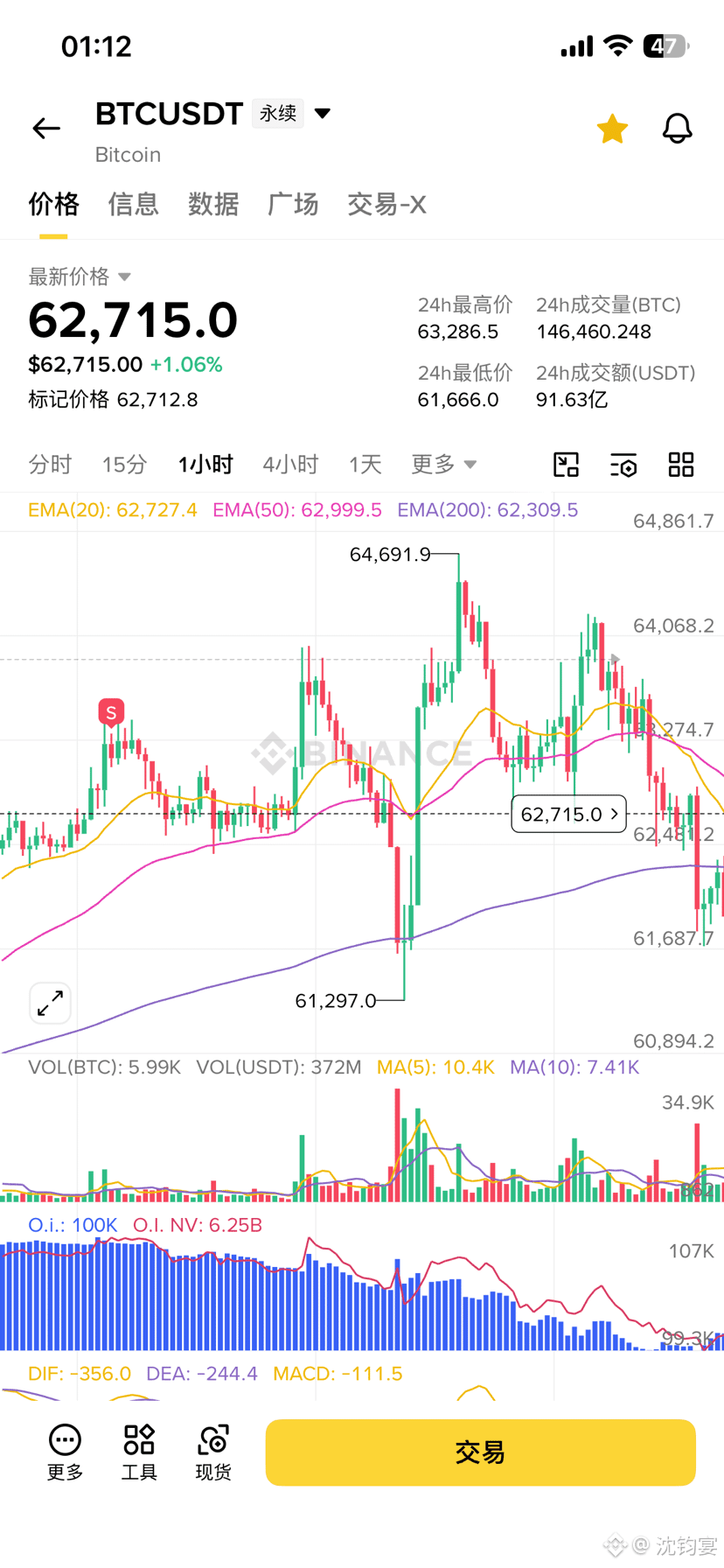Tap the yellow 交易 trade button
This screenshot has height=1568, width=724.
(480, 1452)
